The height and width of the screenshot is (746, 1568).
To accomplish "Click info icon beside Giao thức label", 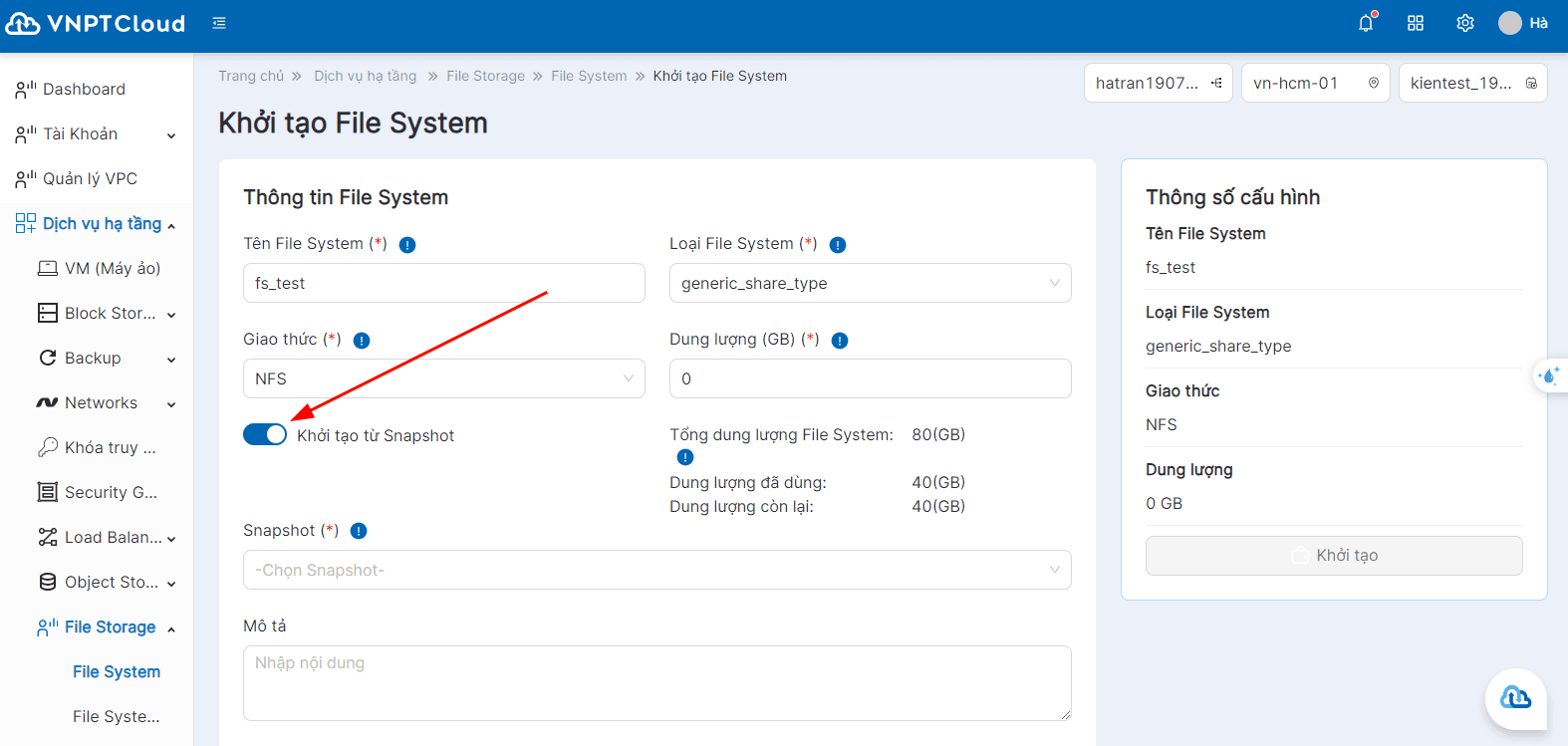I will [362, 341].
